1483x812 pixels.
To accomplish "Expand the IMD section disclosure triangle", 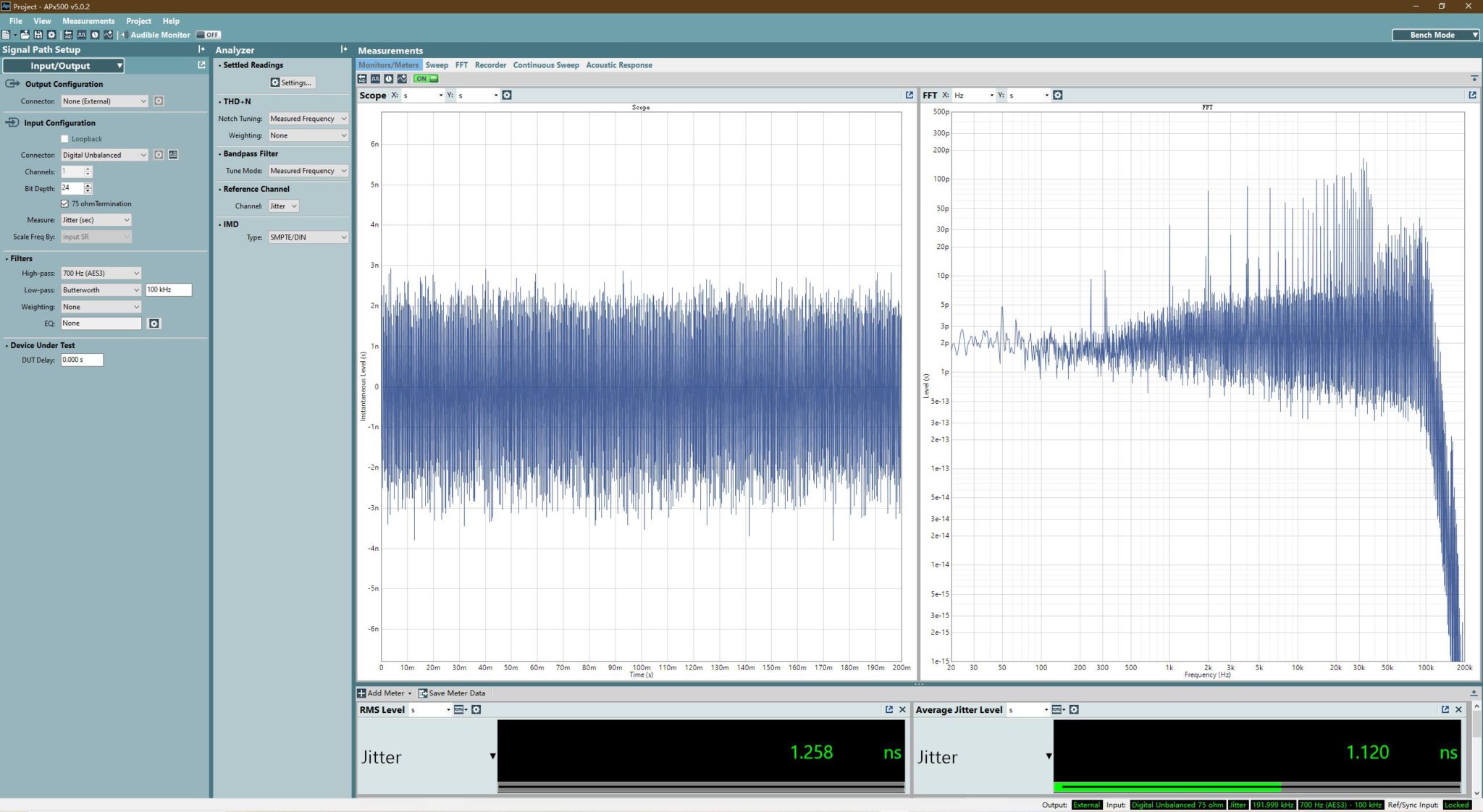I will pos(219,224).
